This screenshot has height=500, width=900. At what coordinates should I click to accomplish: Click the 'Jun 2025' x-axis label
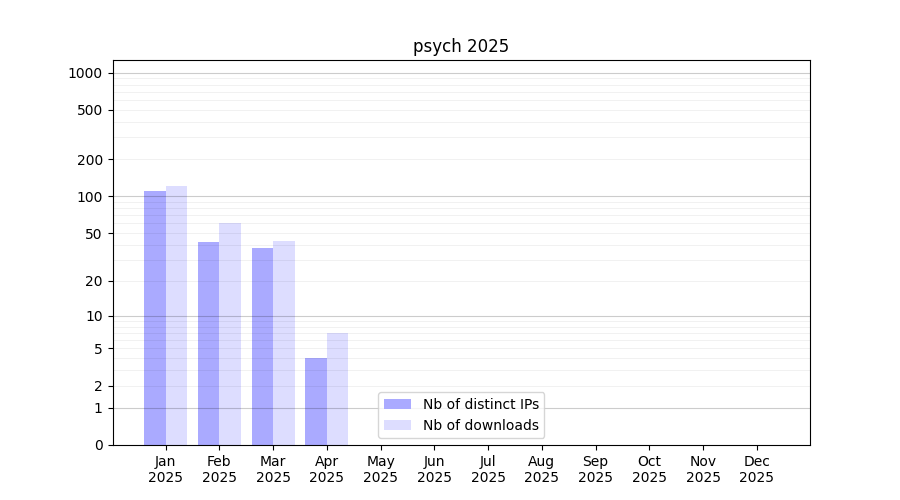point(434,469)
